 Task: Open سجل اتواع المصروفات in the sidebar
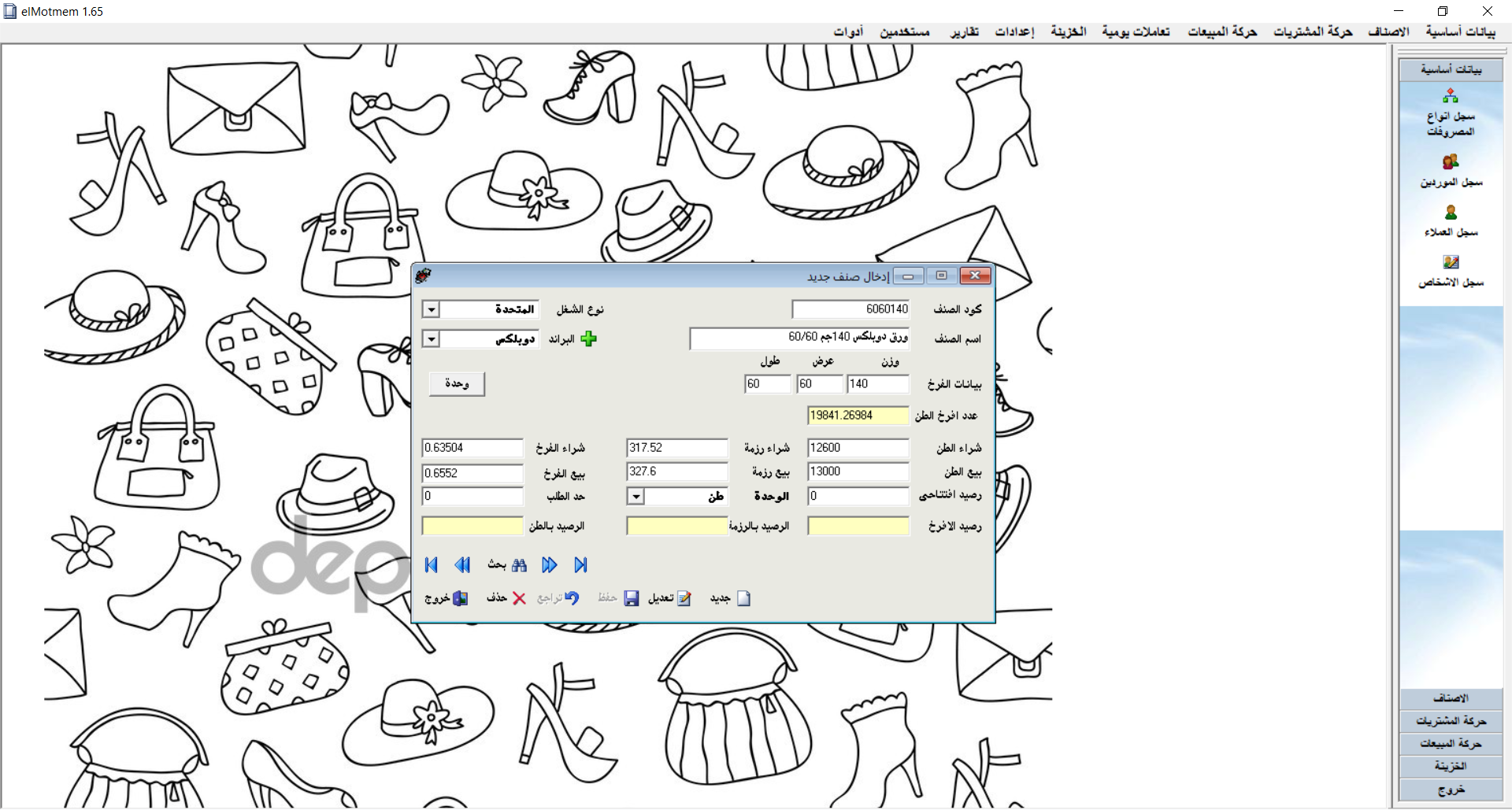[1451, 113]
